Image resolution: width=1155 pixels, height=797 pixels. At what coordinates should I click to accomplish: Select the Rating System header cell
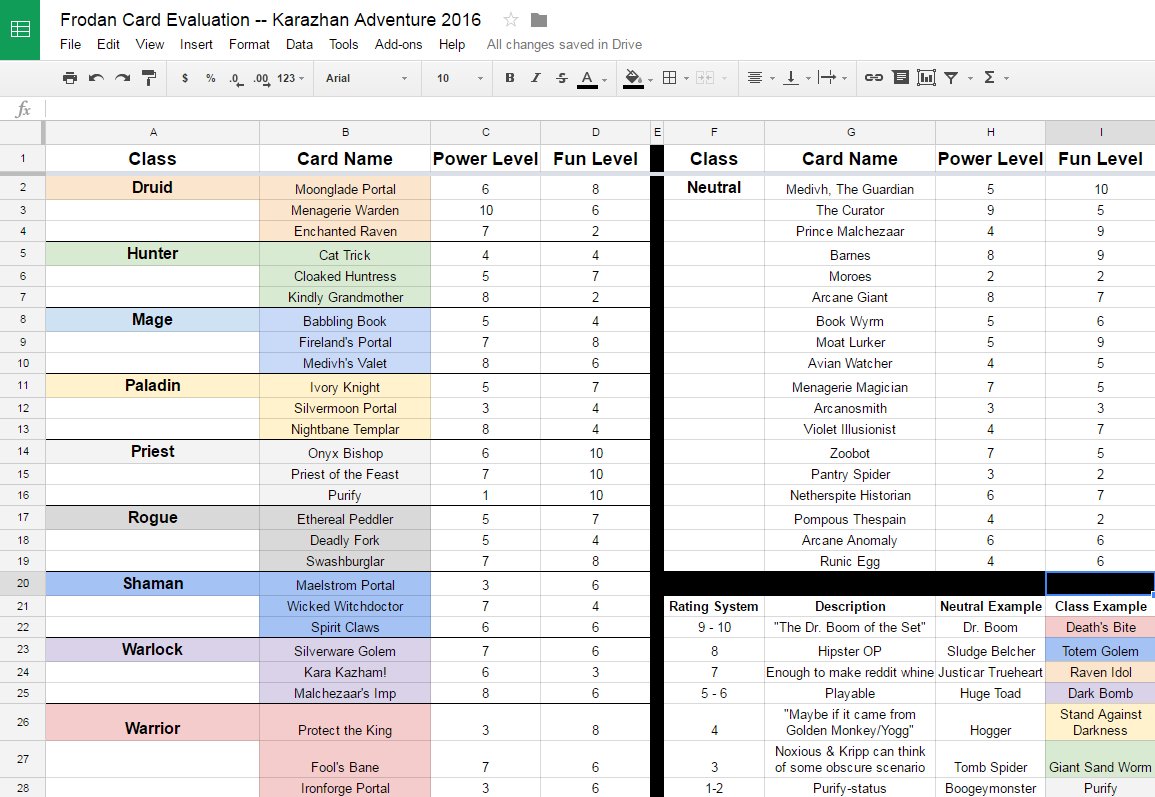pyautogui.click(x=714, y=606)
